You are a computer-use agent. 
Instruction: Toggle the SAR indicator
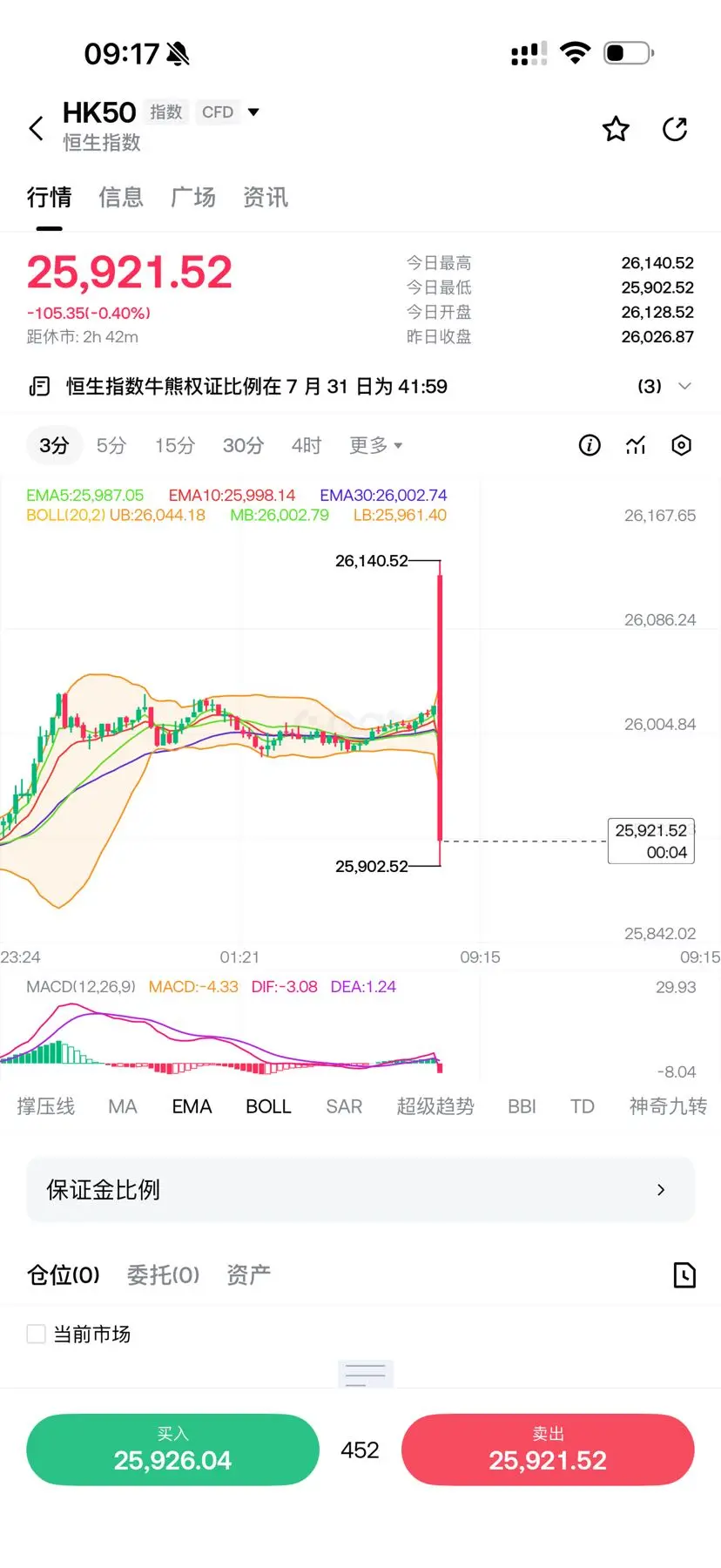[344, 1106]
